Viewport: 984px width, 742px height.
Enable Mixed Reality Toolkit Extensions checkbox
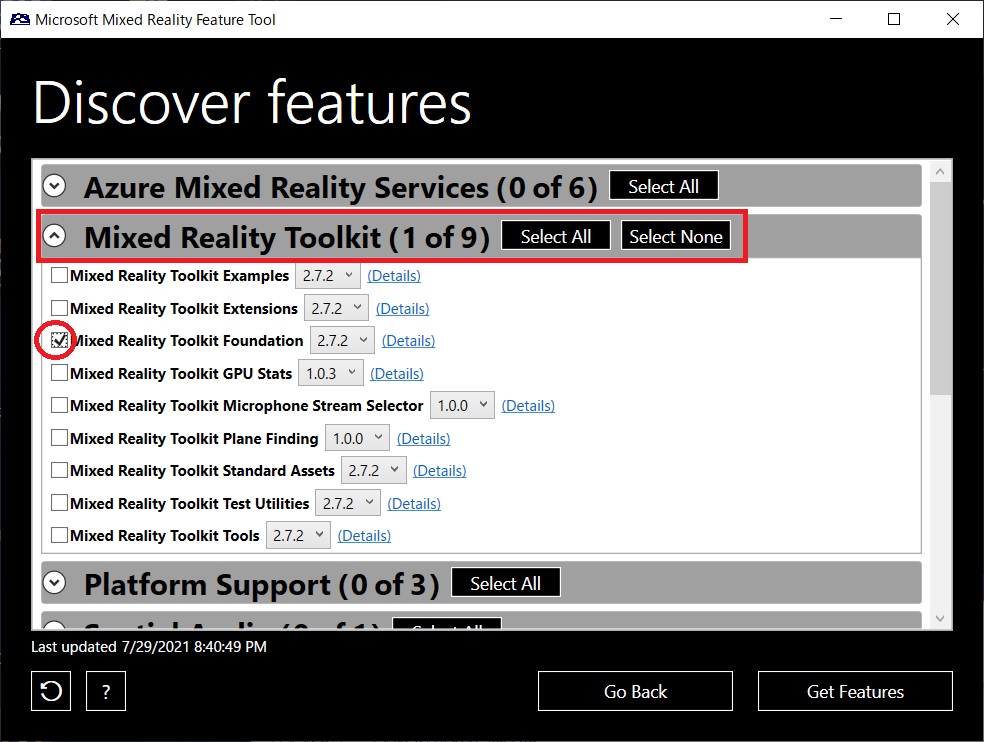click(59, 308)
